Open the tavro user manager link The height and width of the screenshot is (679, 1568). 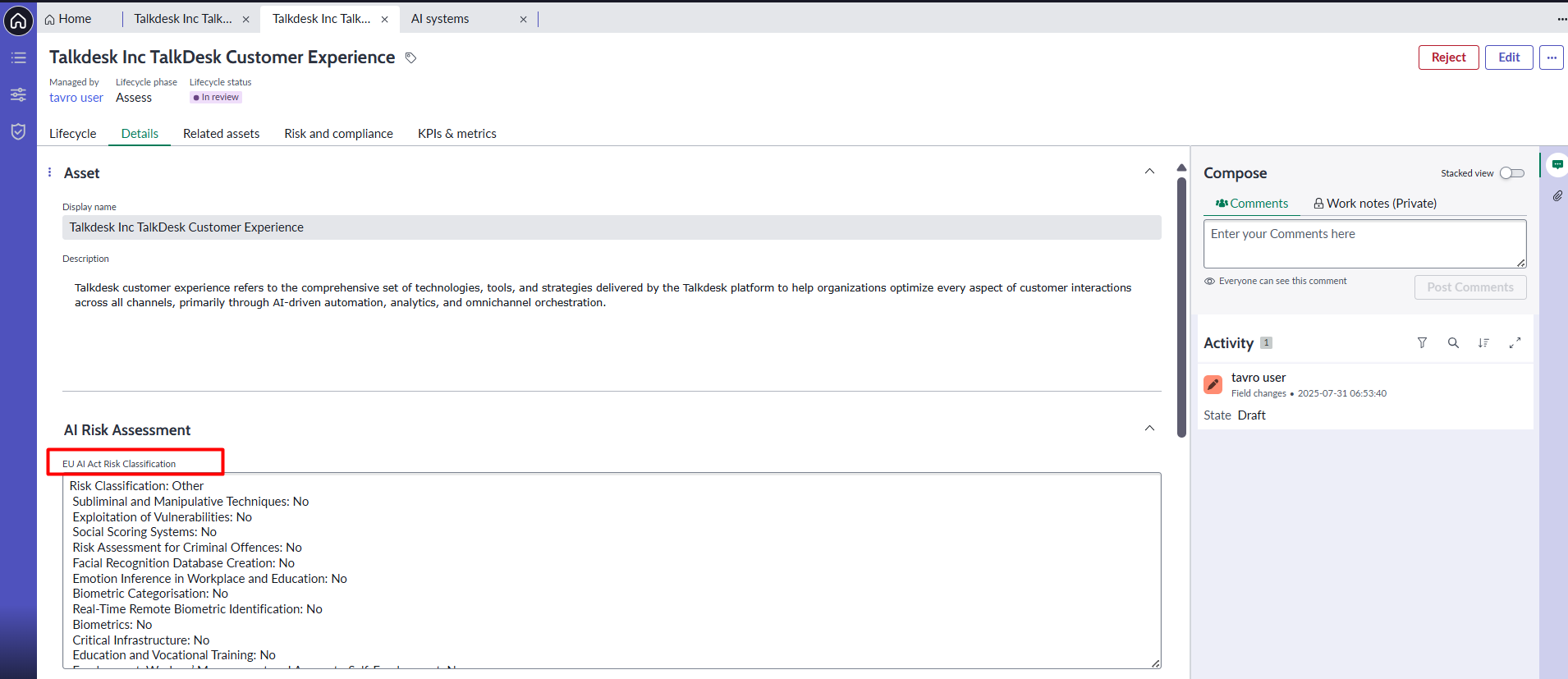click(x=76, y=98)
